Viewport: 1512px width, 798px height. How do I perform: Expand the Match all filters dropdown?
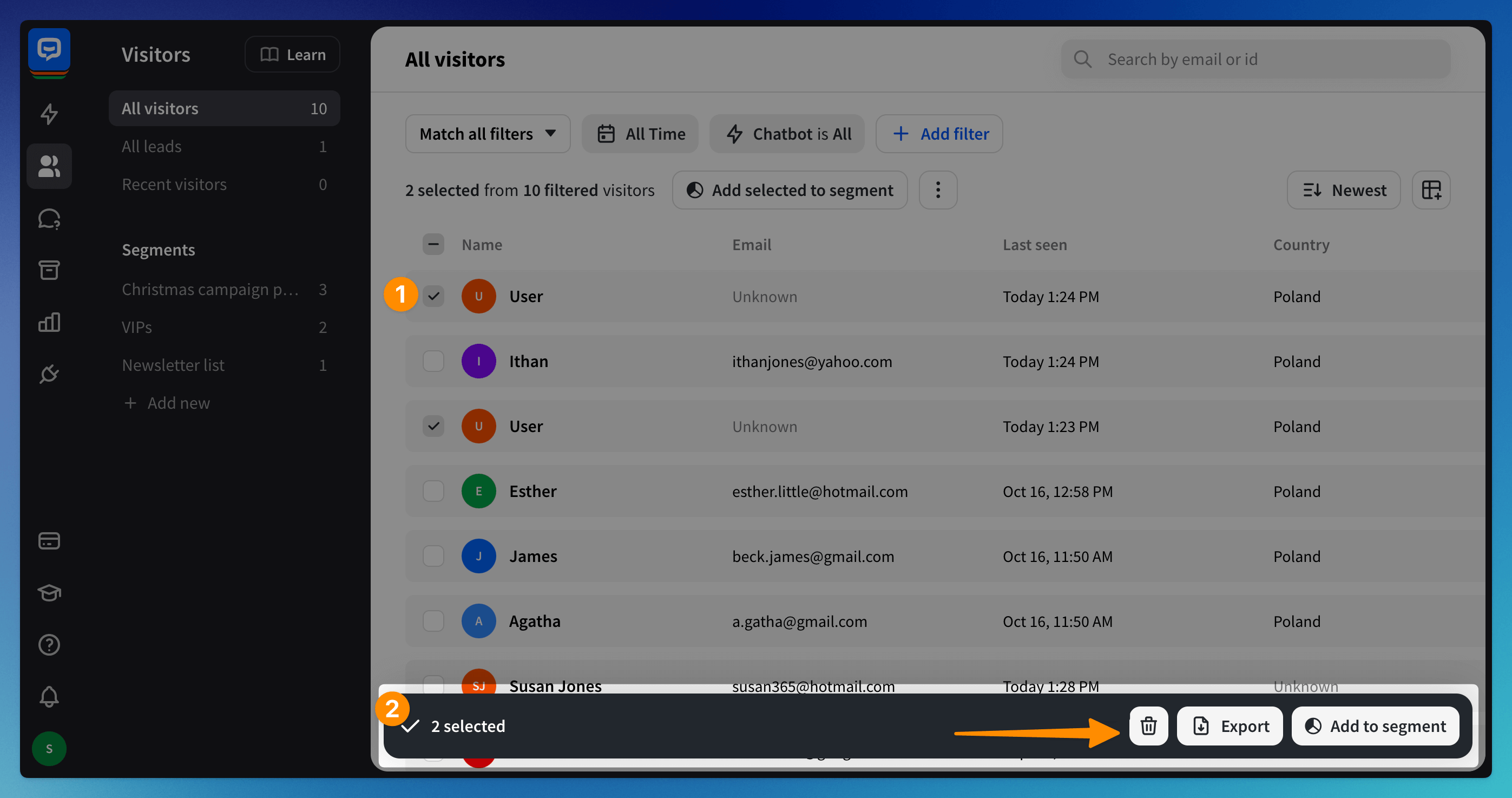tap(487, 134)
